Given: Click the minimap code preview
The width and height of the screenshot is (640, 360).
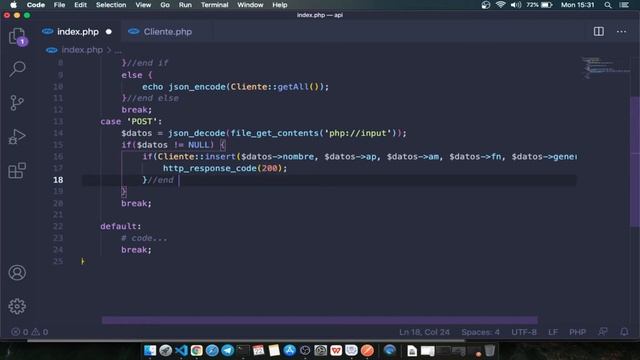Looking at the screenshot, I should tap(606, 68).
